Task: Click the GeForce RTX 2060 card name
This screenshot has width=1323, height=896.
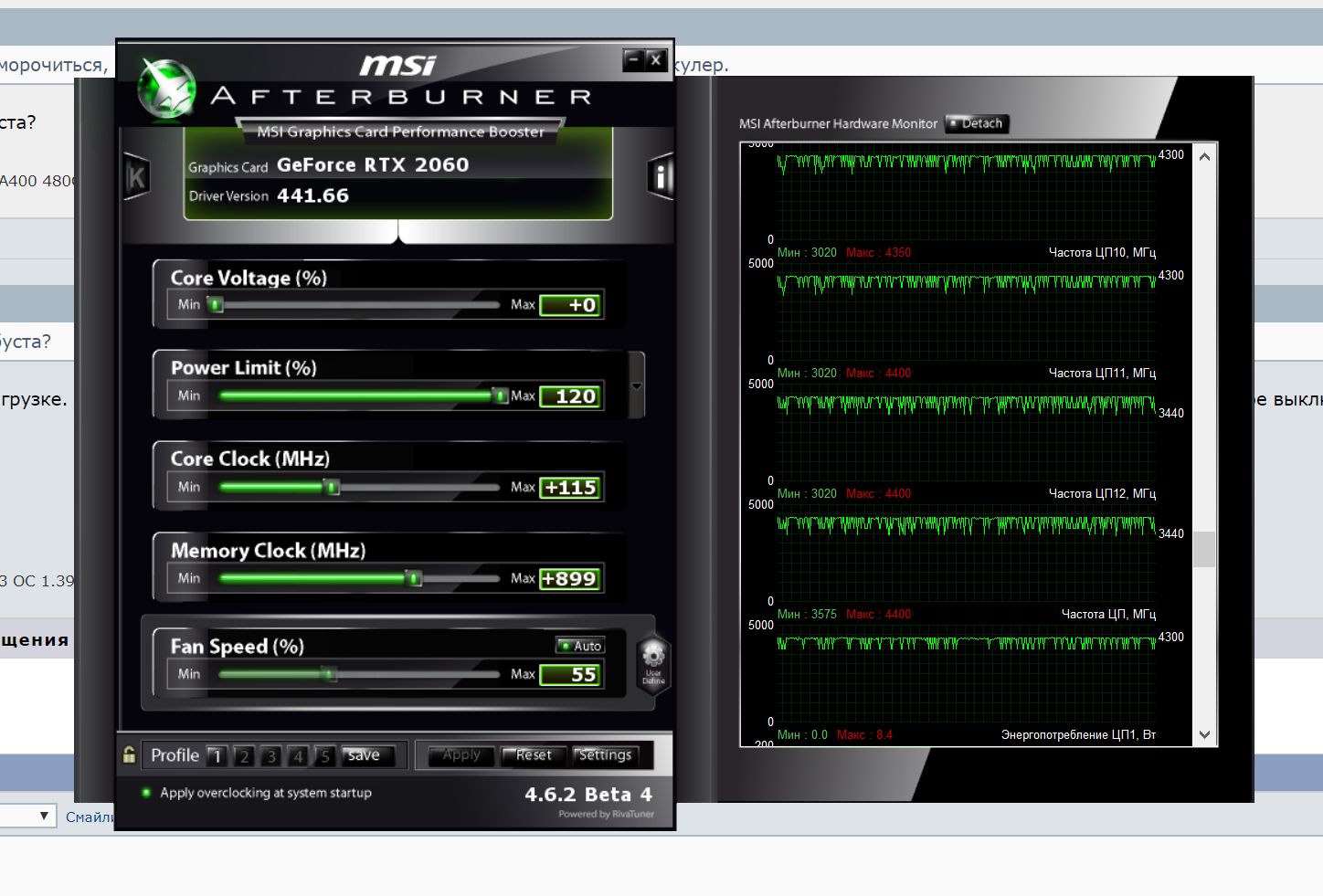Action: pos(373,165)
